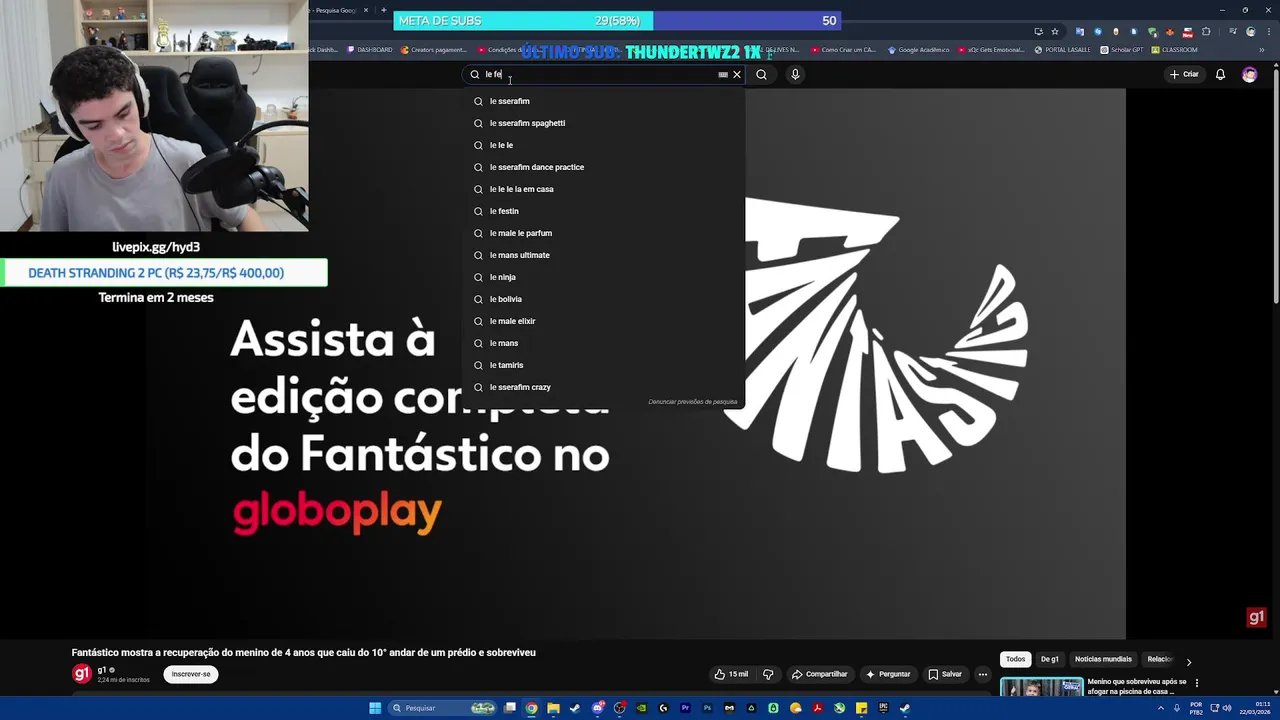Viewport: 1280px width, 720px height.
Task: Show hidden system tray icons
Action: pyautogui.click(x=1160, y=708)
